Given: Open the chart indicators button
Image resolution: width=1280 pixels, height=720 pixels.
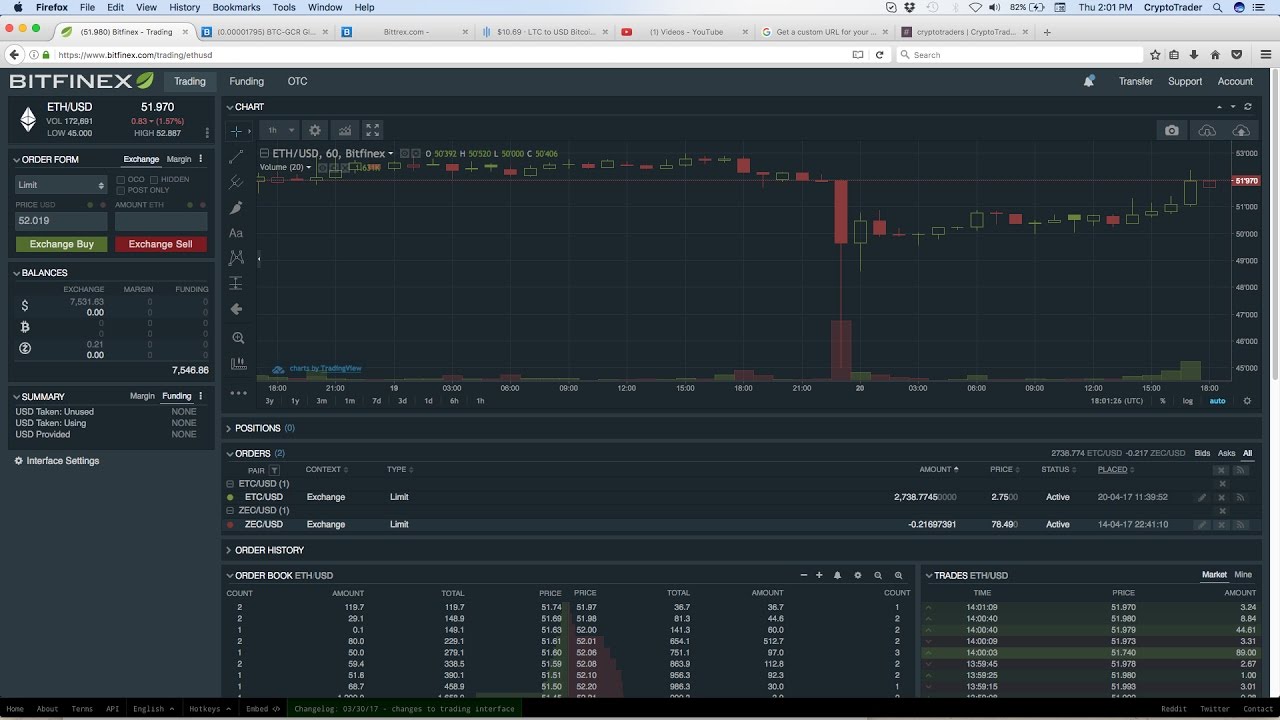Looking at the screenshot, I should (345, 130).
